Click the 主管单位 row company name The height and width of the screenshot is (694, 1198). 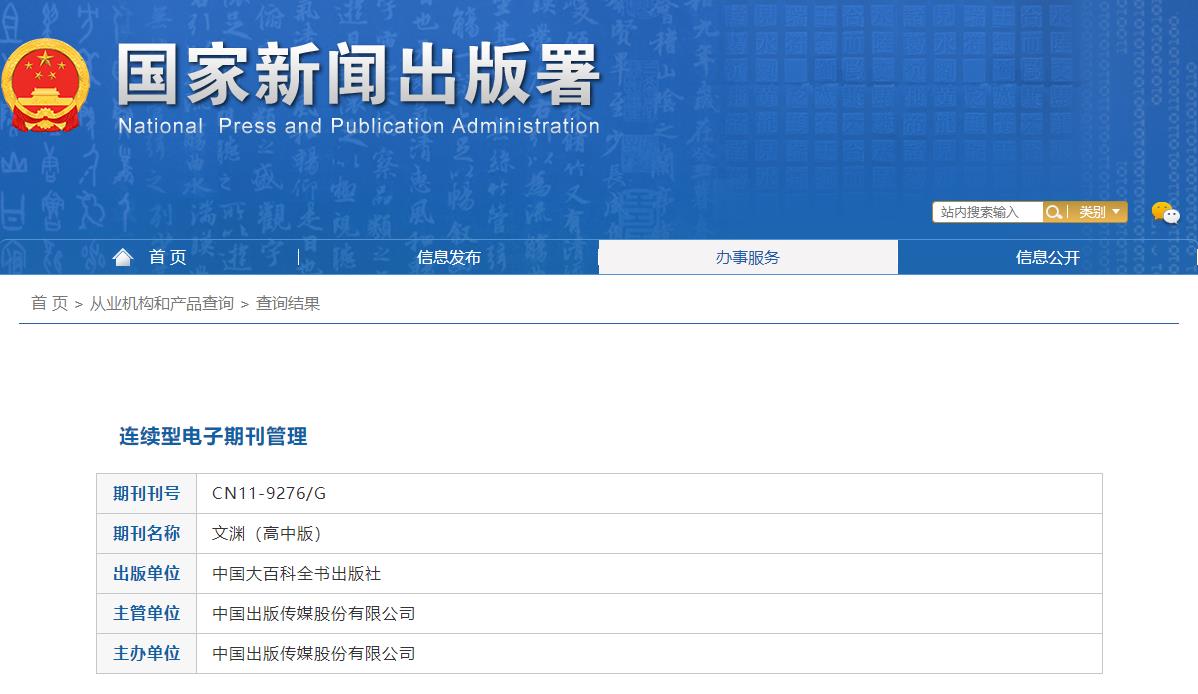coord(313,613)
